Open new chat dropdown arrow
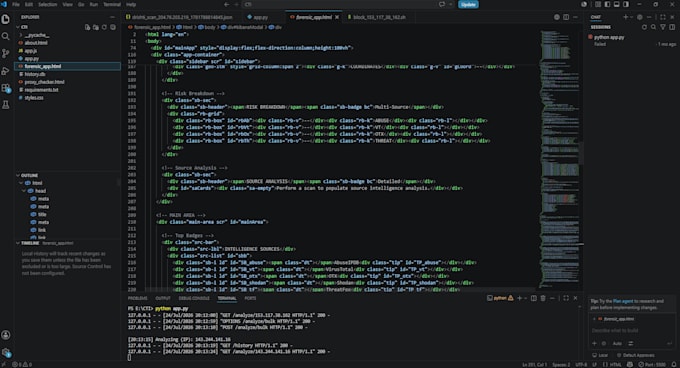 pyautogui.click(x=631, y=17)
